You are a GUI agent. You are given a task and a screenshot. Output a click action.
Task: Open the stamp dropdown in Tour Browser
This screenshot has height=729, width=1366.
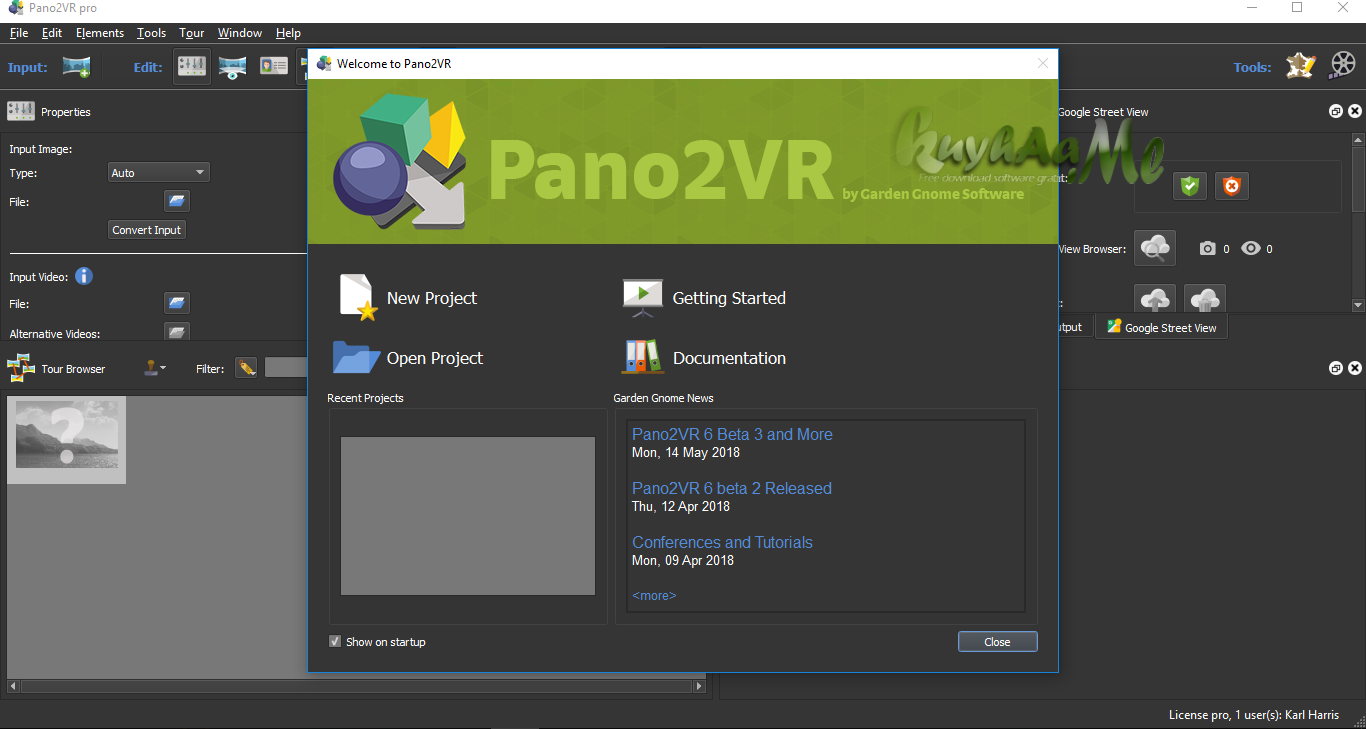(x=154, y=369)
